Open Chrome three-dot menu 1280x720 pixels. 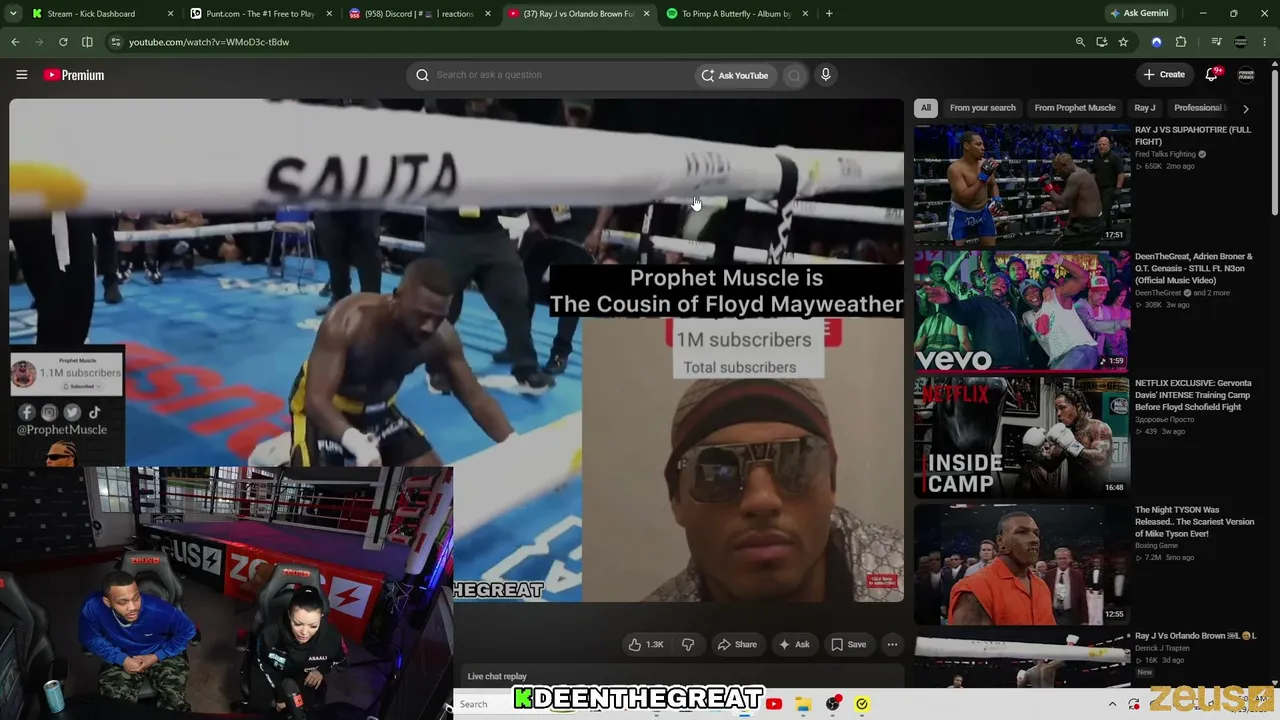[x=1265, y=42]
